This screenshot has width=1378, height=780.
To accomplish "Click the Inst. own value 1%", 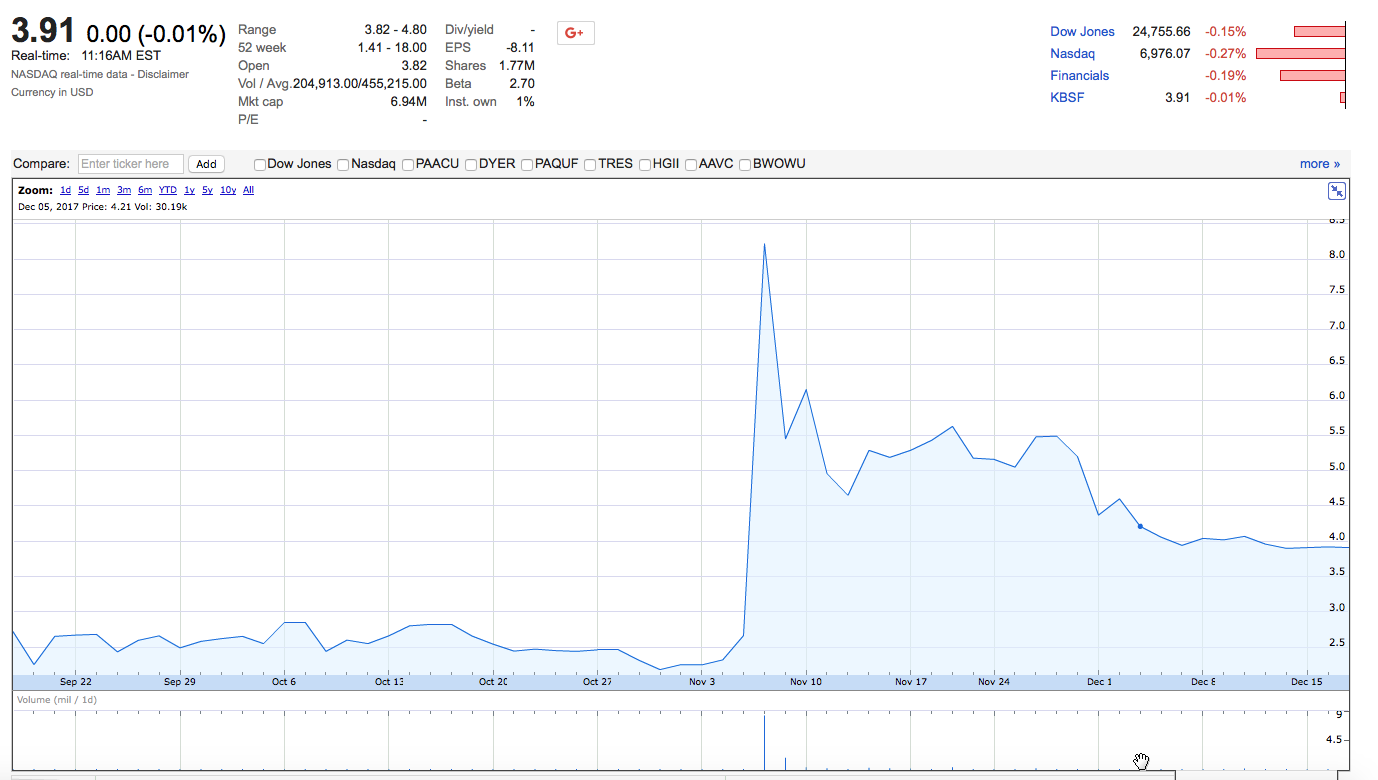I will pyautogui.click(x=525, y=102).
